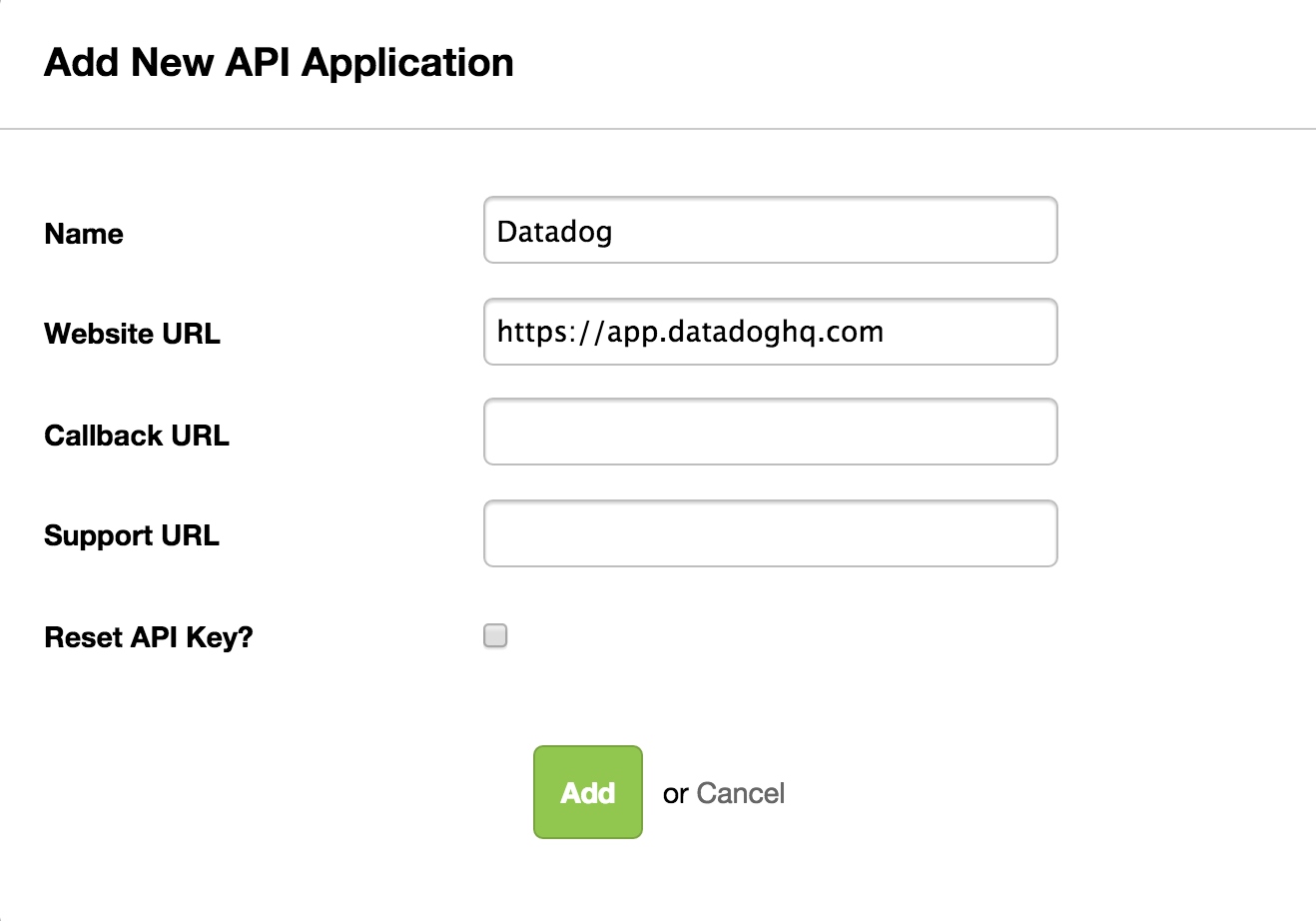Select the empty Support URL field
This screenshot has width=1316, height=921.
770,533
